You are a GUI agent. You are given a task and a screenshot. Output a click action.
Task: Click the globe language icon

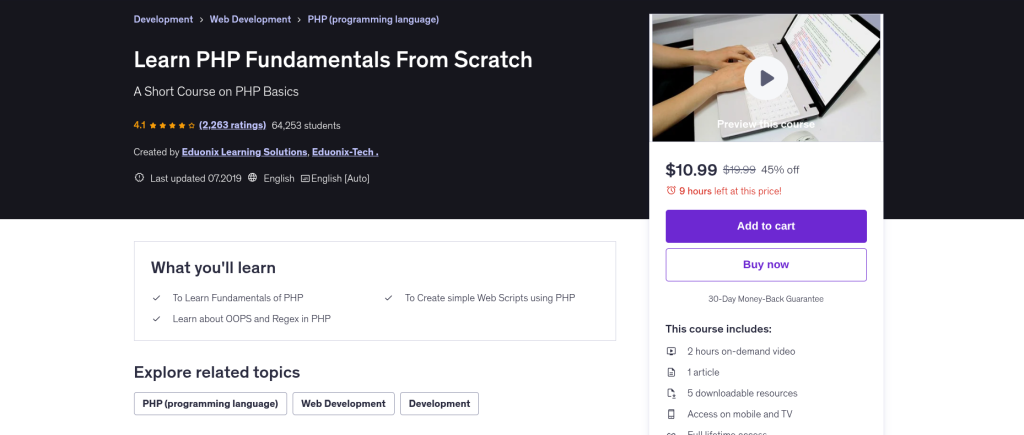tap(253, 179)
